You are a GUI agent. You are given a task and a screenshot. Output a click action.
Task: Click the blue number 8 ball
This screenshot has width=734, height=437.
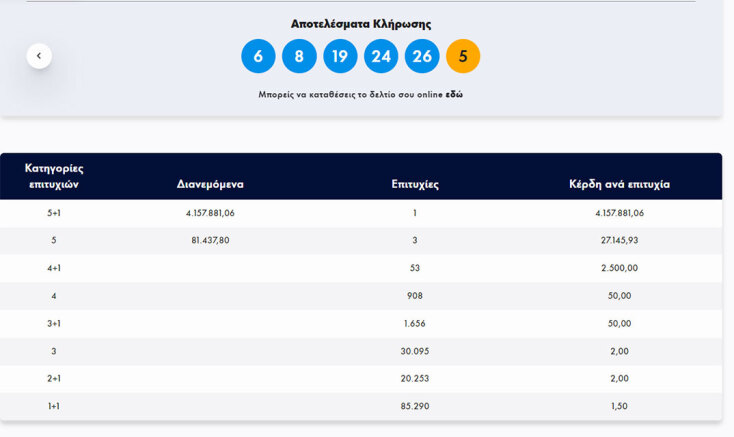[x=299, y=56]
